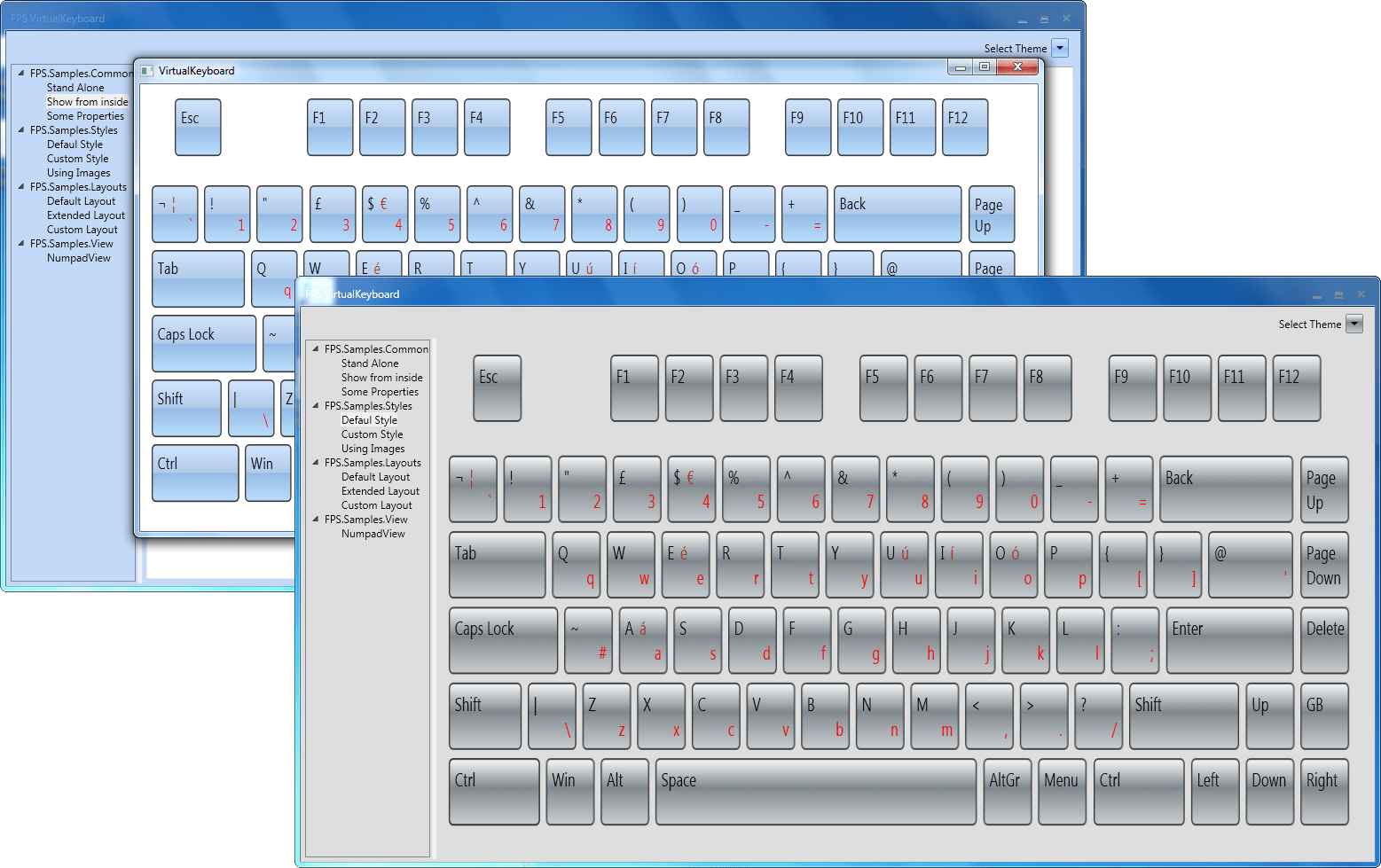
Task: Select Using Images in front window tree
Action: (373, 449)
